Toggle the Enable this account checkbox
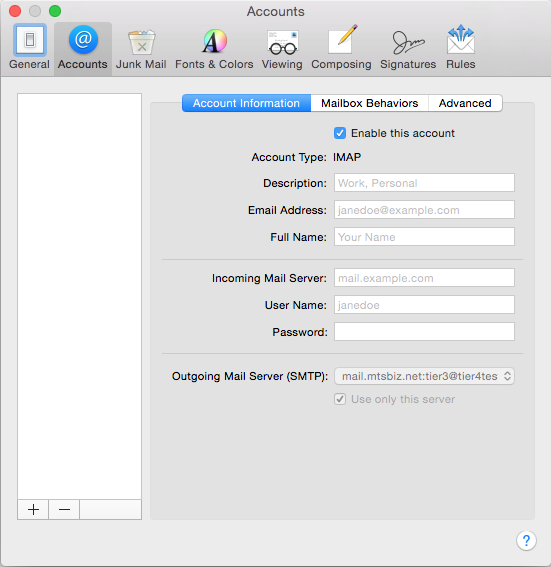551x567 pixels. [x=340, y=133]
